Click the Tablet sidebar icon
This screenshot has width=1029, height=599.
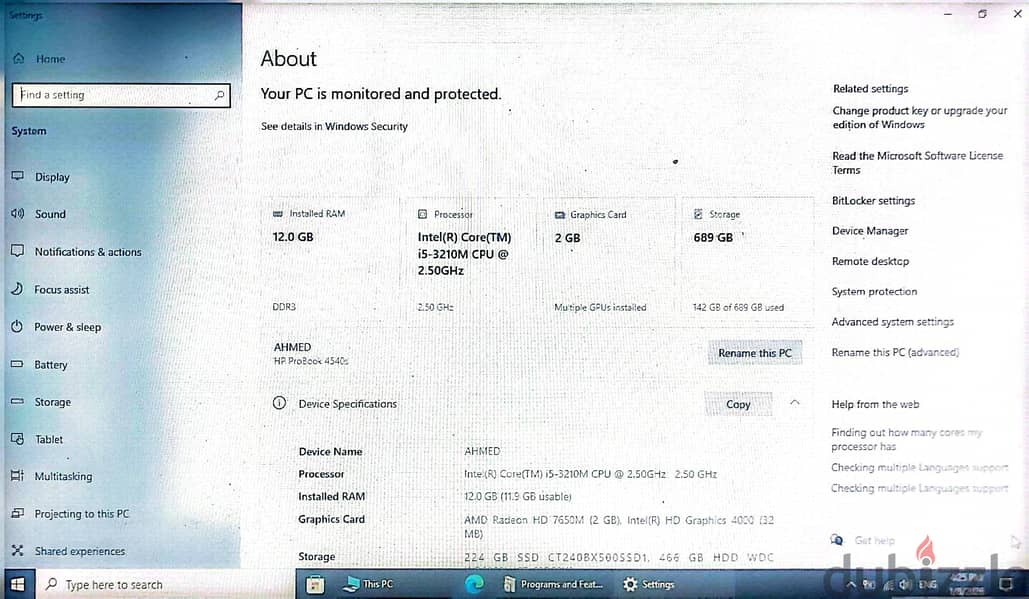18,439
